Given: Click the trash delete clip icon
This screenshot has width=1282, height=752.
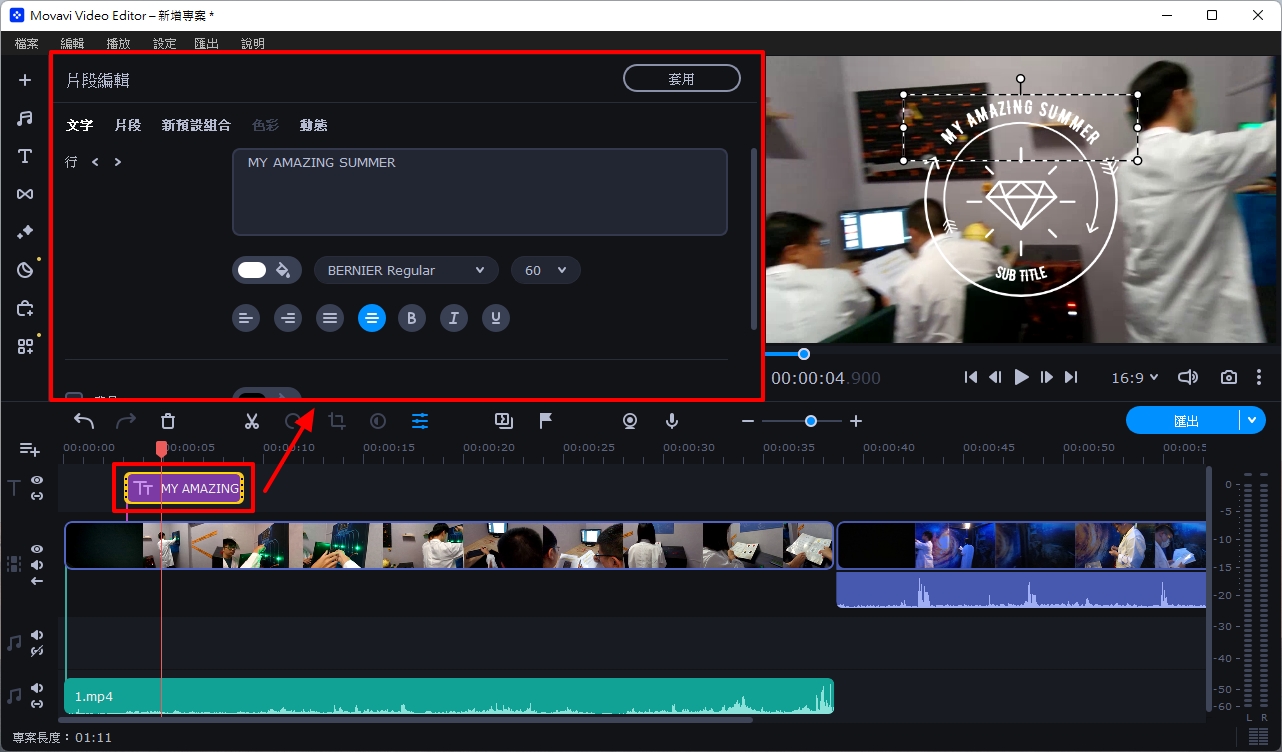Looking at the screenshot, I should click(168, 422).
